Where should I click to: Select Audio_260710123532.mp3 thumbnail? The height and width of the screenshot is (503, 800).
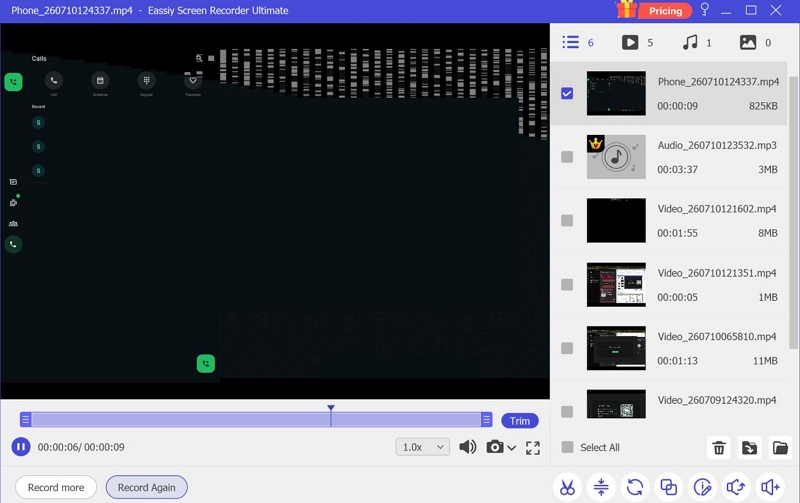tap(616, 157)
